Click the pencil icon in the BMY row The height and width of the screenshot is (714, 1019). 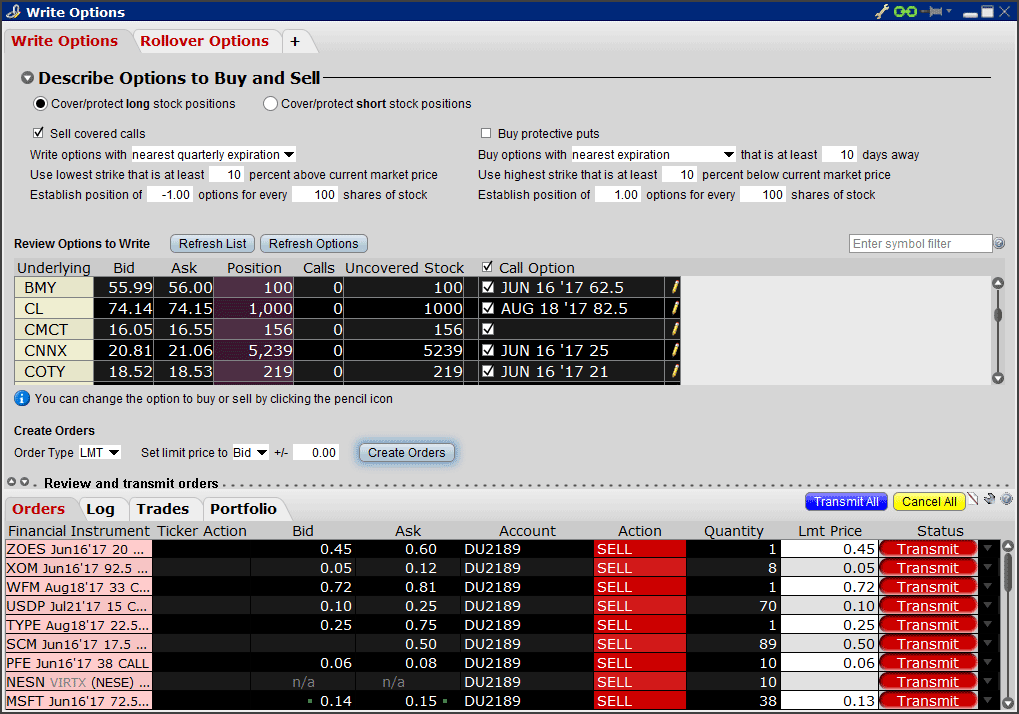point(675,287)
